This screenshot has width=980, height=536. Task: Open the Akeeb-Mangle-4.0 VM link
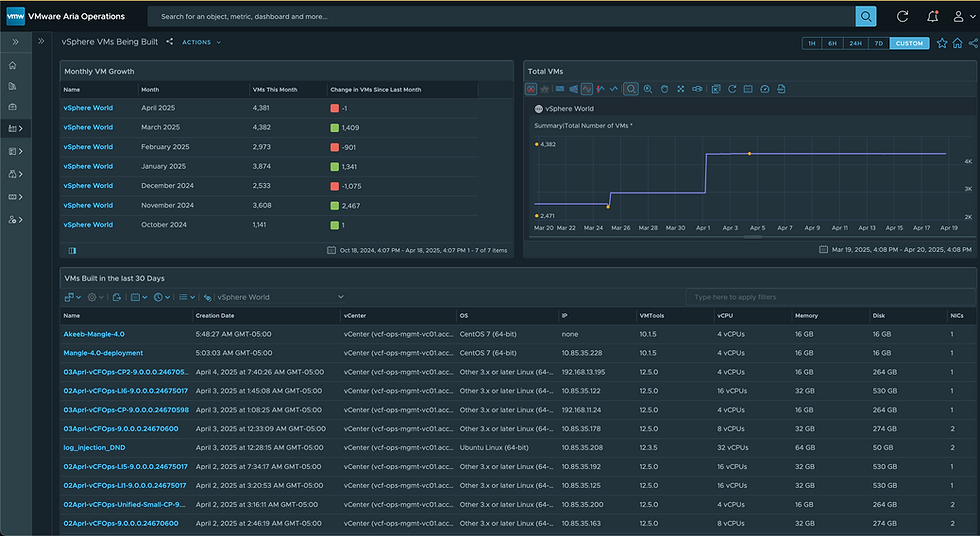[94, 334]
